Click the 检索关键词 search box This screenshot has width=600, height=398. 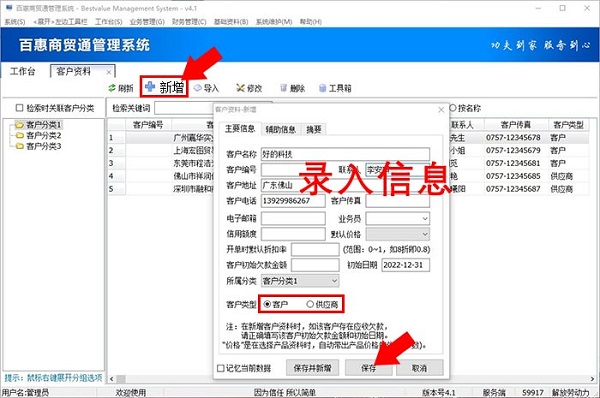click(x=184, y=108)
